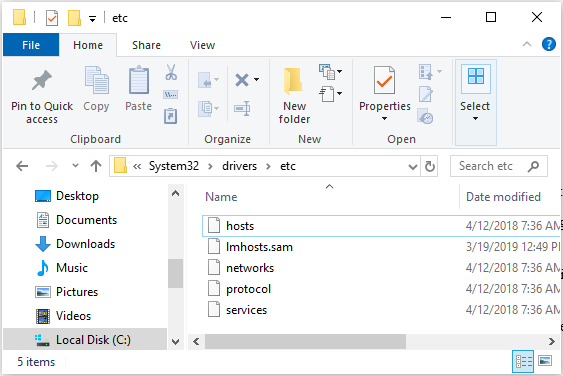Click the Move to icon

[205, 80]
